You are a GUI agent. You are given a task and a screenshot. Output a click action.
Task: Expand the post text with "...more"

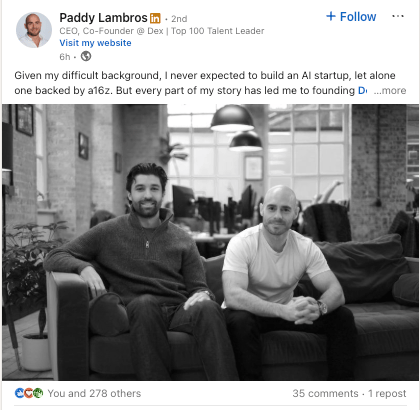390,91
